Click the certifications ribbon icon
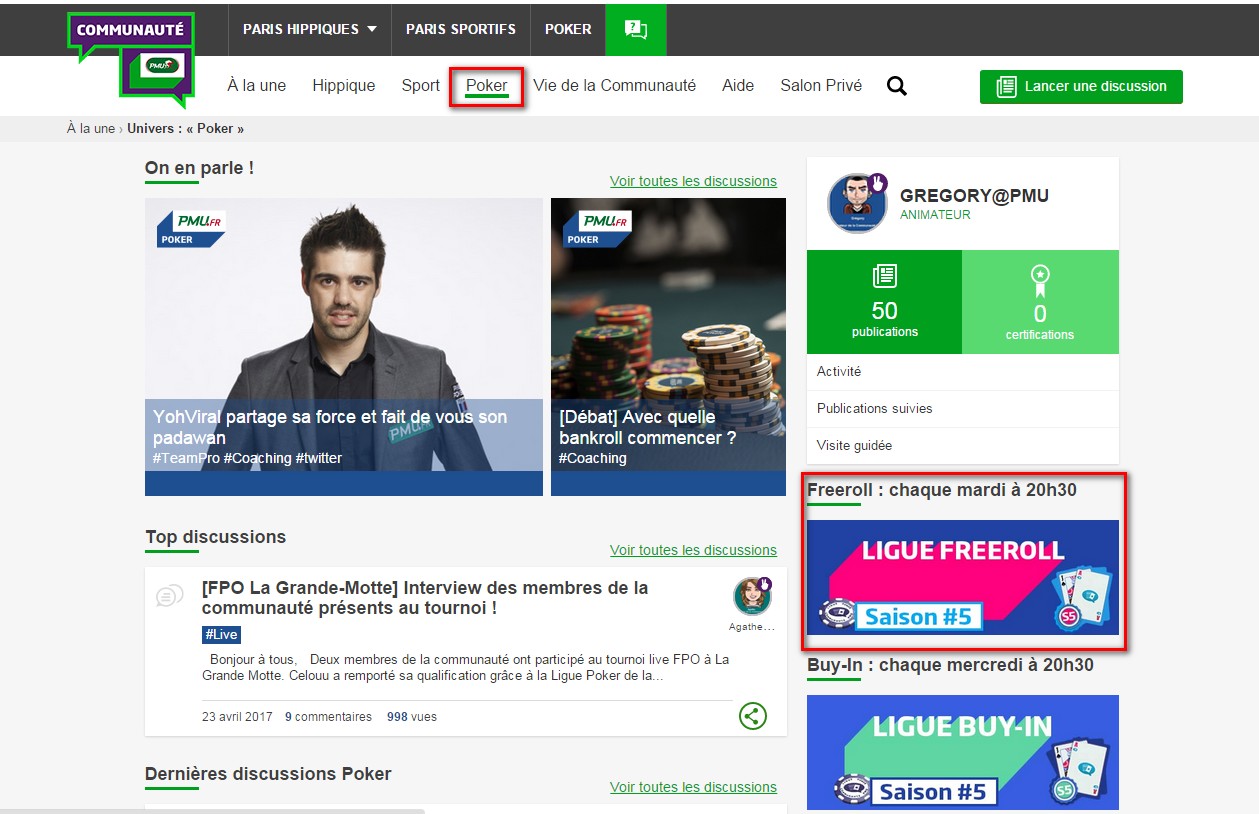 click(x=1040, y=281)
